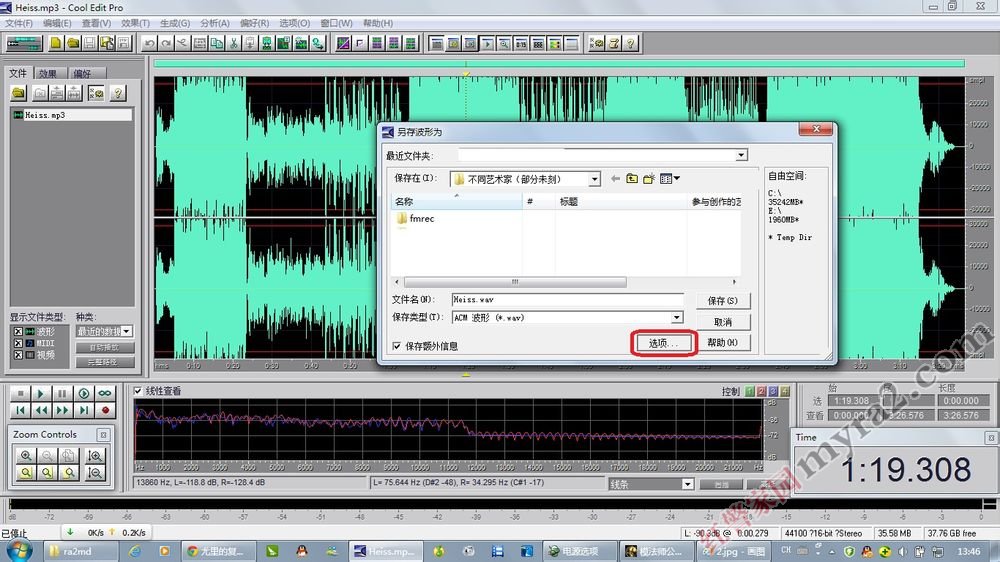Click the help icon in file panel
The width and height of the screenshot is (1000, 562).
(117, 93)
